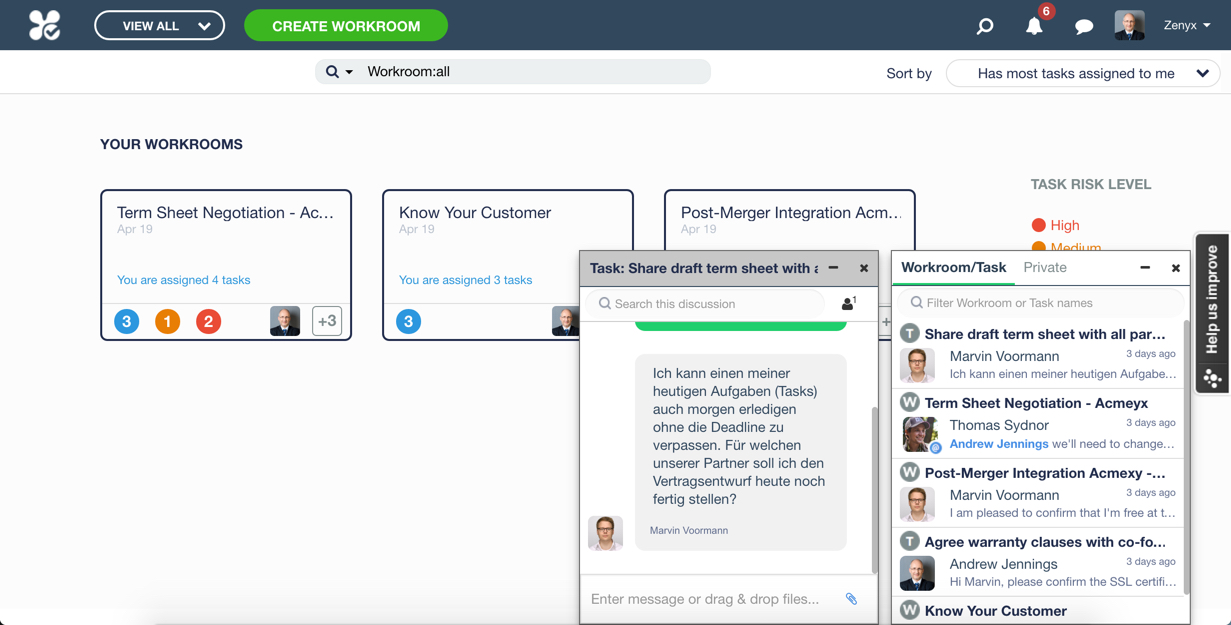Minimize the Workroom/Task messages panel
The image size is (1231, 625).
[x=1145, y=268]
